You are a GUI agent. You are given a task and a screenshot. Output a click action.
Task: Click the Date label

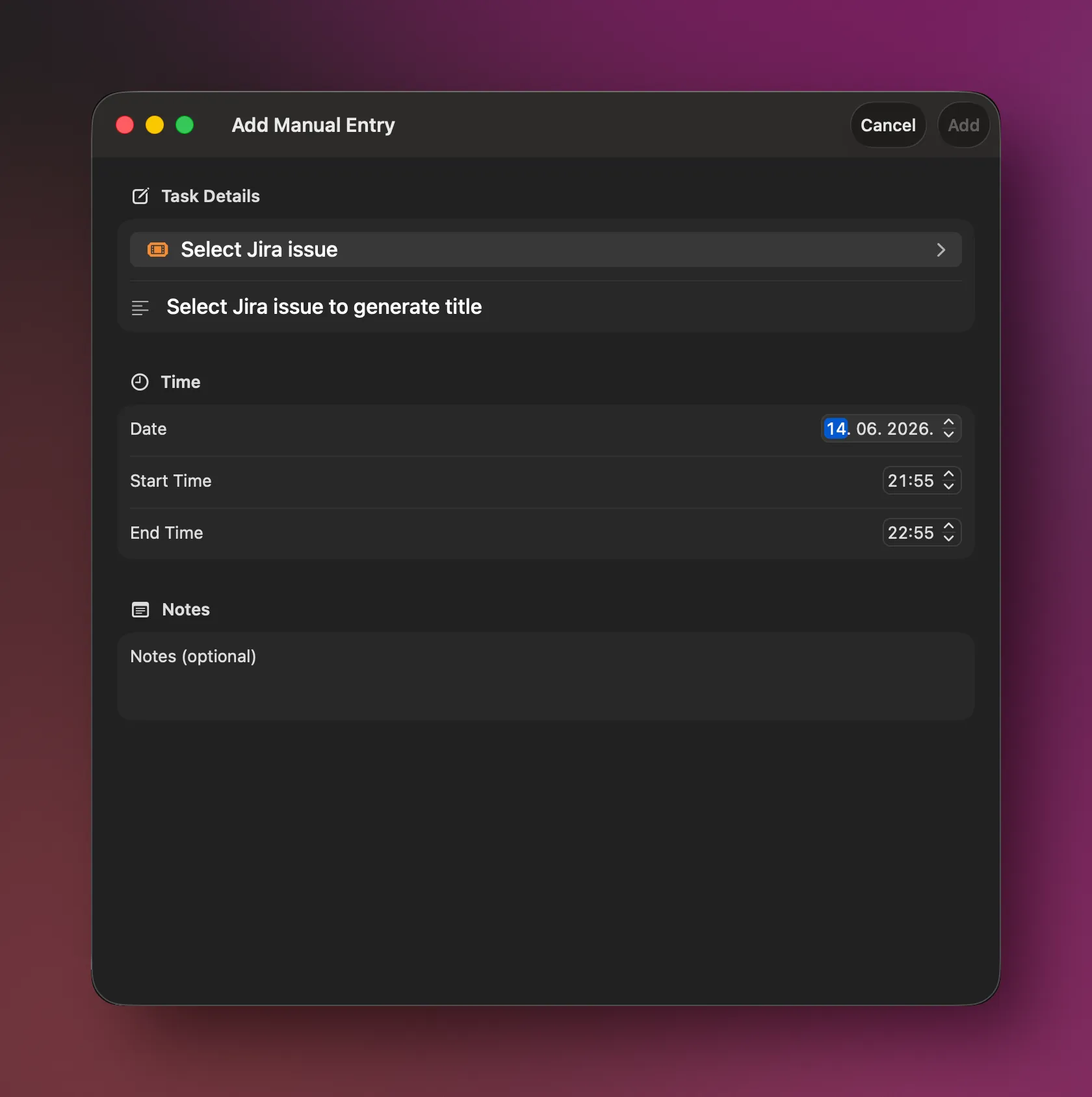[148, 429]
